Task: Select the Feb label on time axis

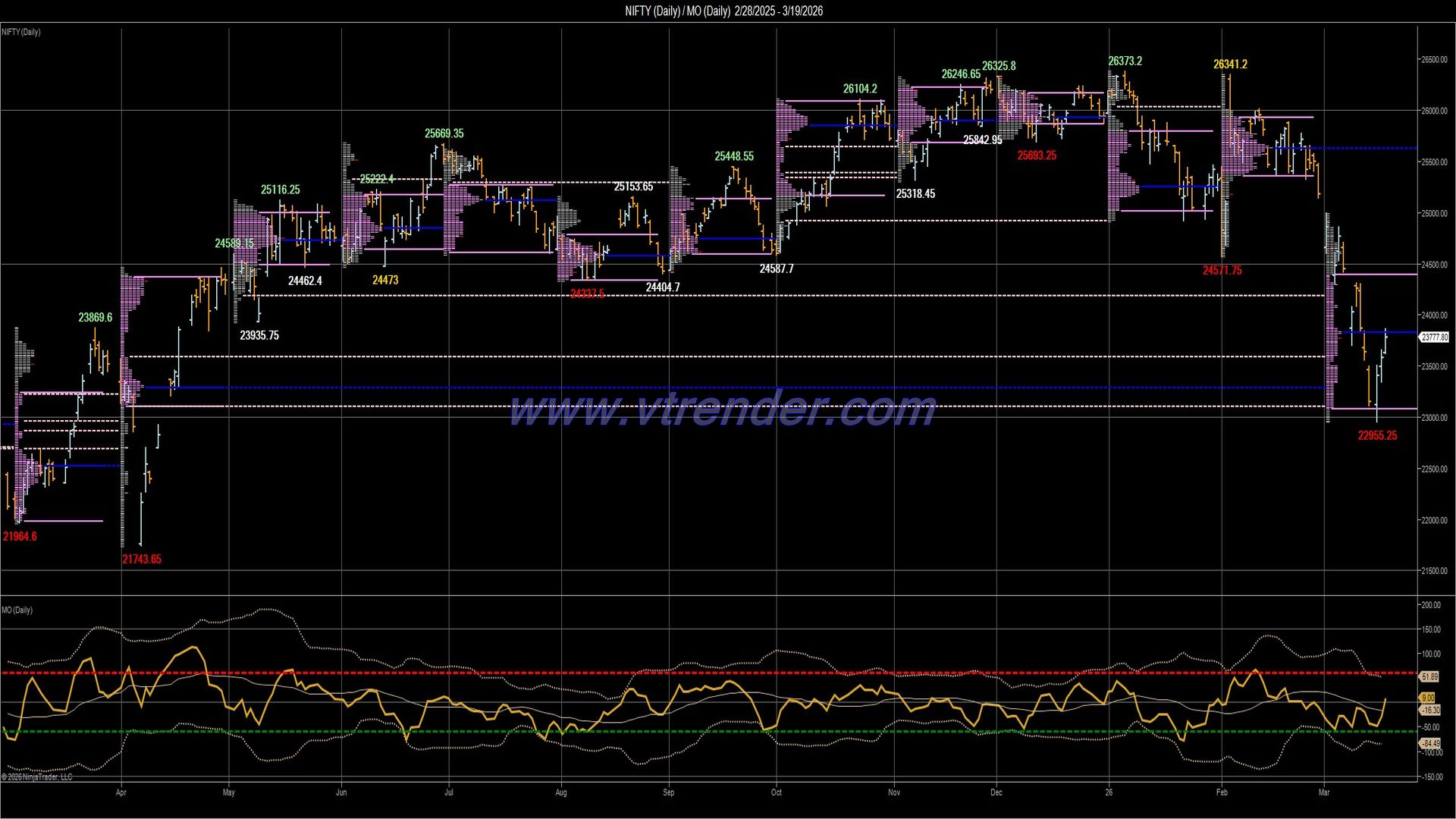Action: click(1222, 792)
